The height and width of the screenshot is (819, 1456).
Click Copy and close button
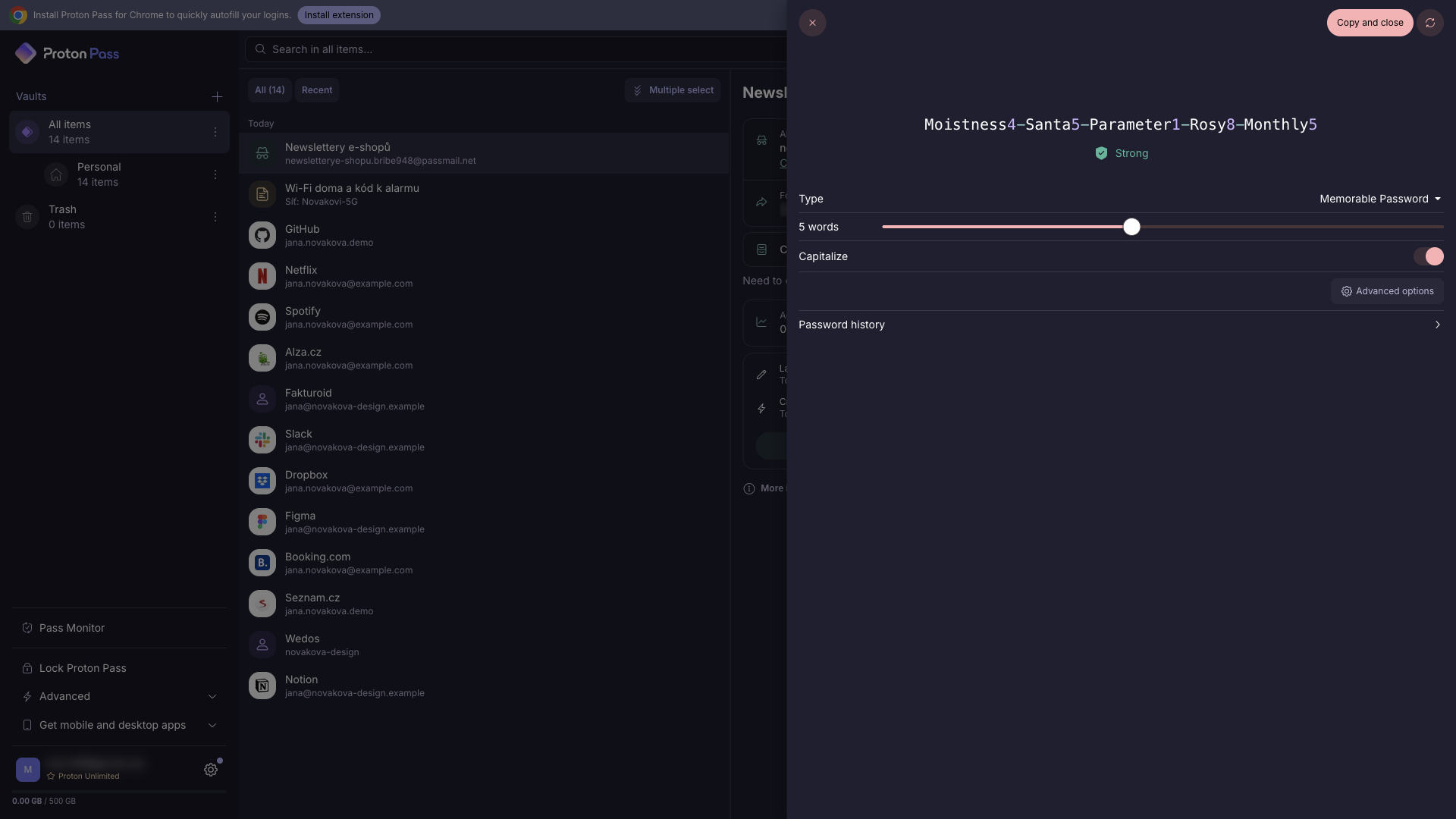1370,23
